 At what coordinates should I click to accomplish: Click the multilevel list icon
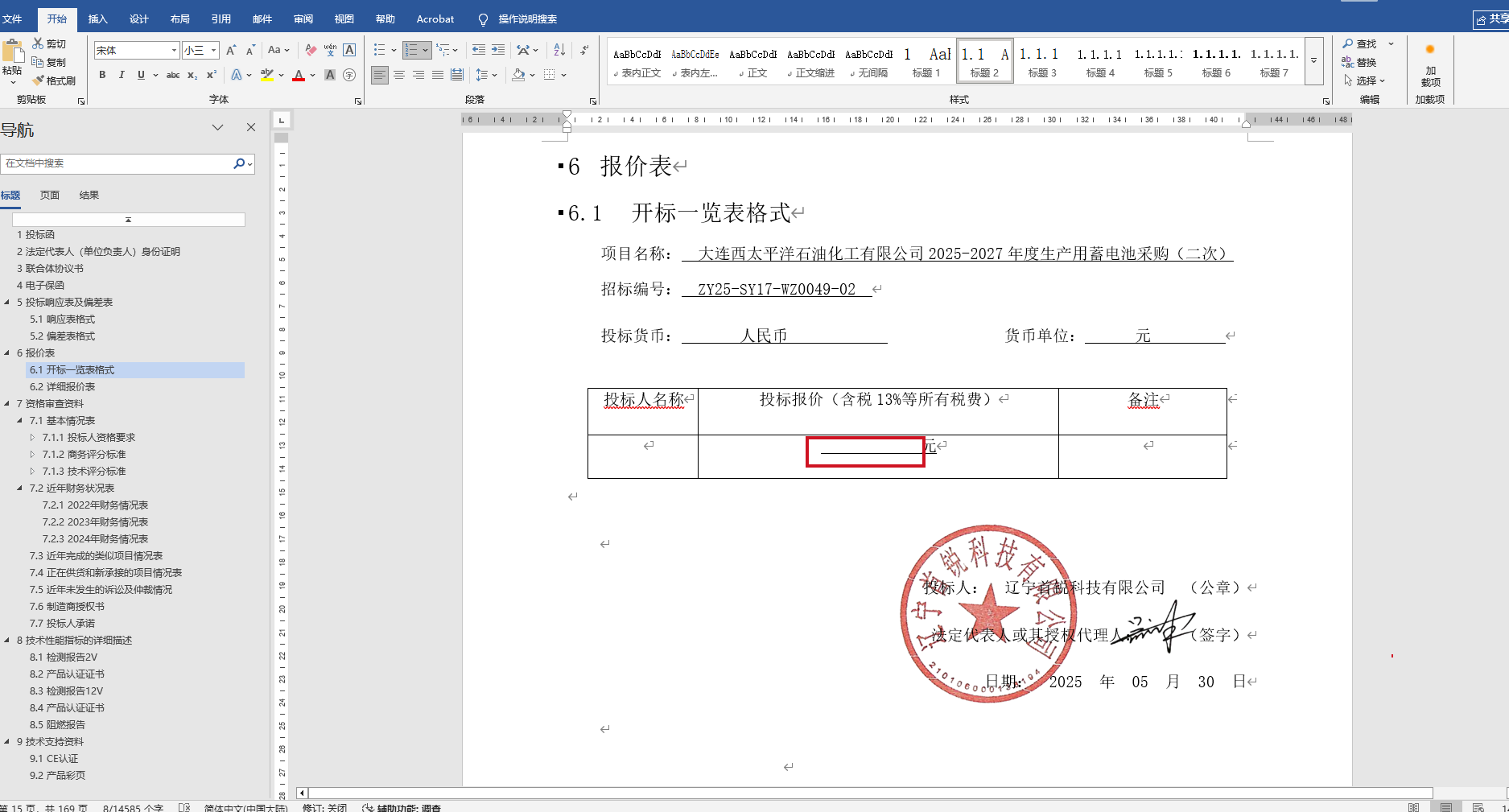(443, 51)
